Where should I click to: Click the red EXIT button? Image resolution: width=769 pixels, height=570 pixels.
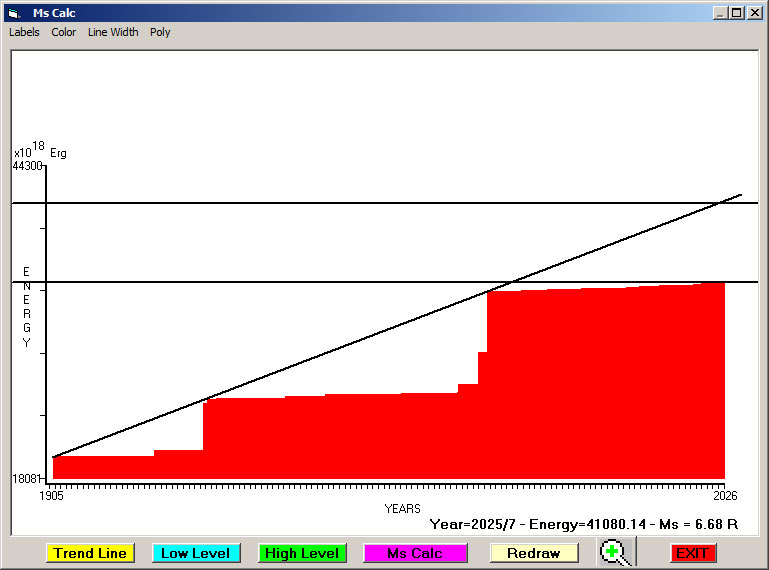pos(692,553)
